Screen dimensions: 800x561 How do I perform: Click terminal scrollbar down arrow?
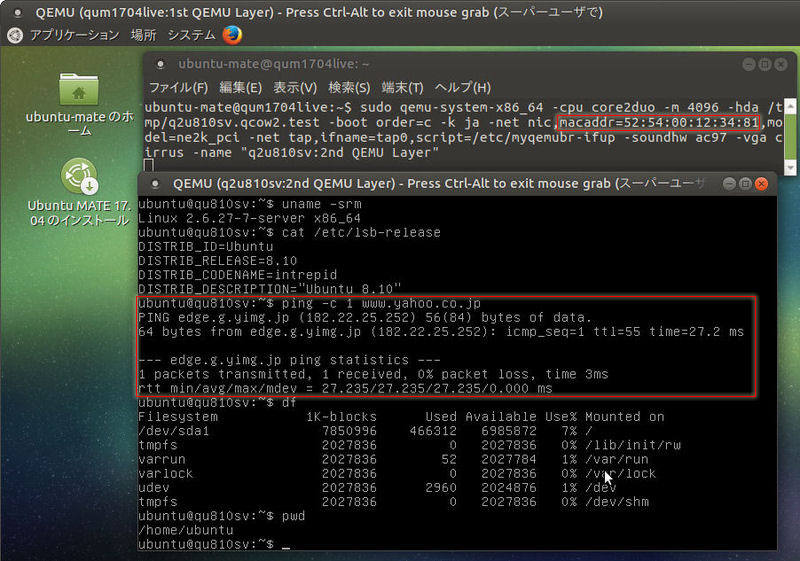point(790,167)
